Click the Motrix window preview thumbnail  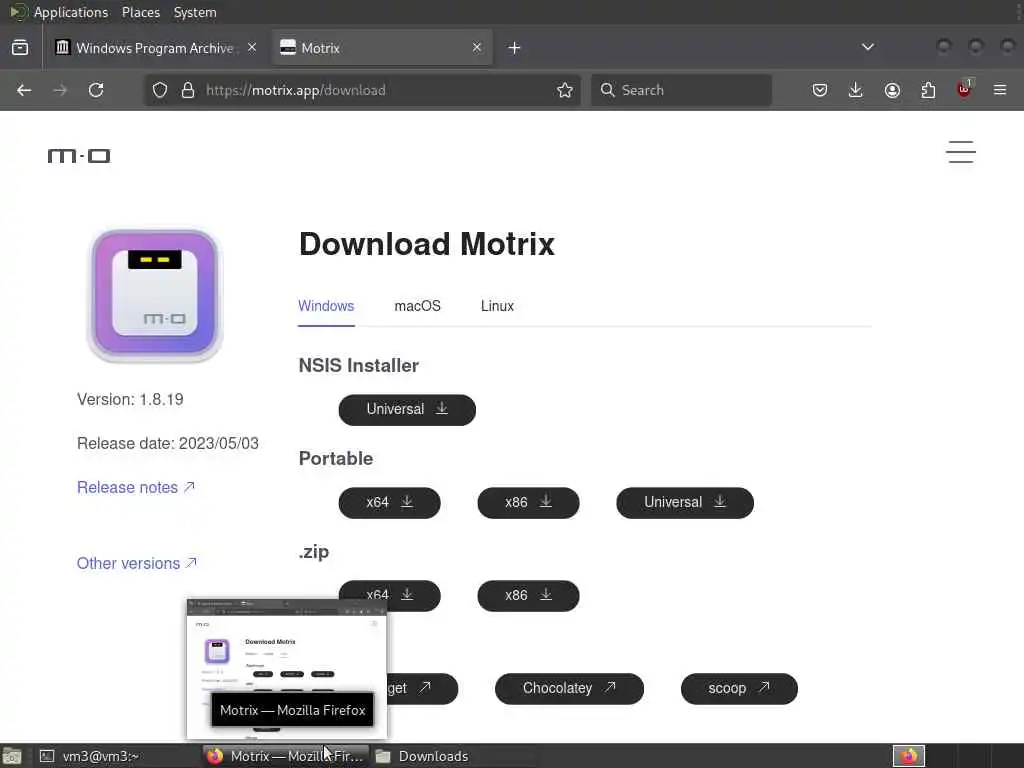tap(287, 669)
